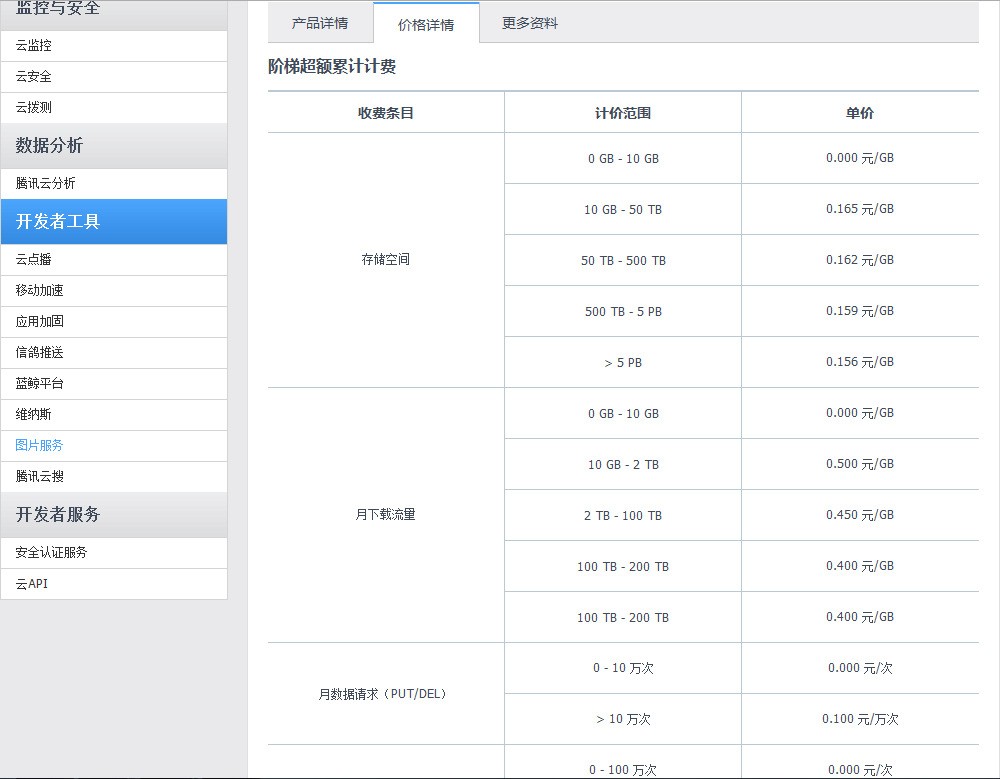
Task: Go to 腾讯云搜 in the sidebar
Action: click(x=114, y=477)
